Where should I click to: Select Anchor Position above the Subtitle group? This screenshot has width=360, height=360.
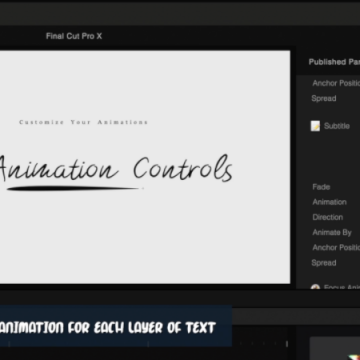click(x=336, y=83)
